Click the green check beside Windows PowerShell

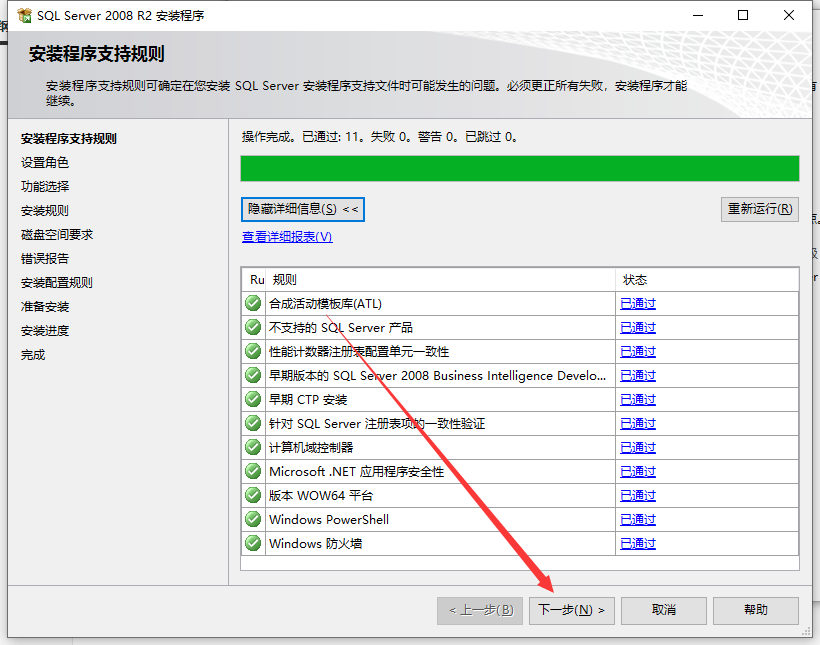(253, 519)
